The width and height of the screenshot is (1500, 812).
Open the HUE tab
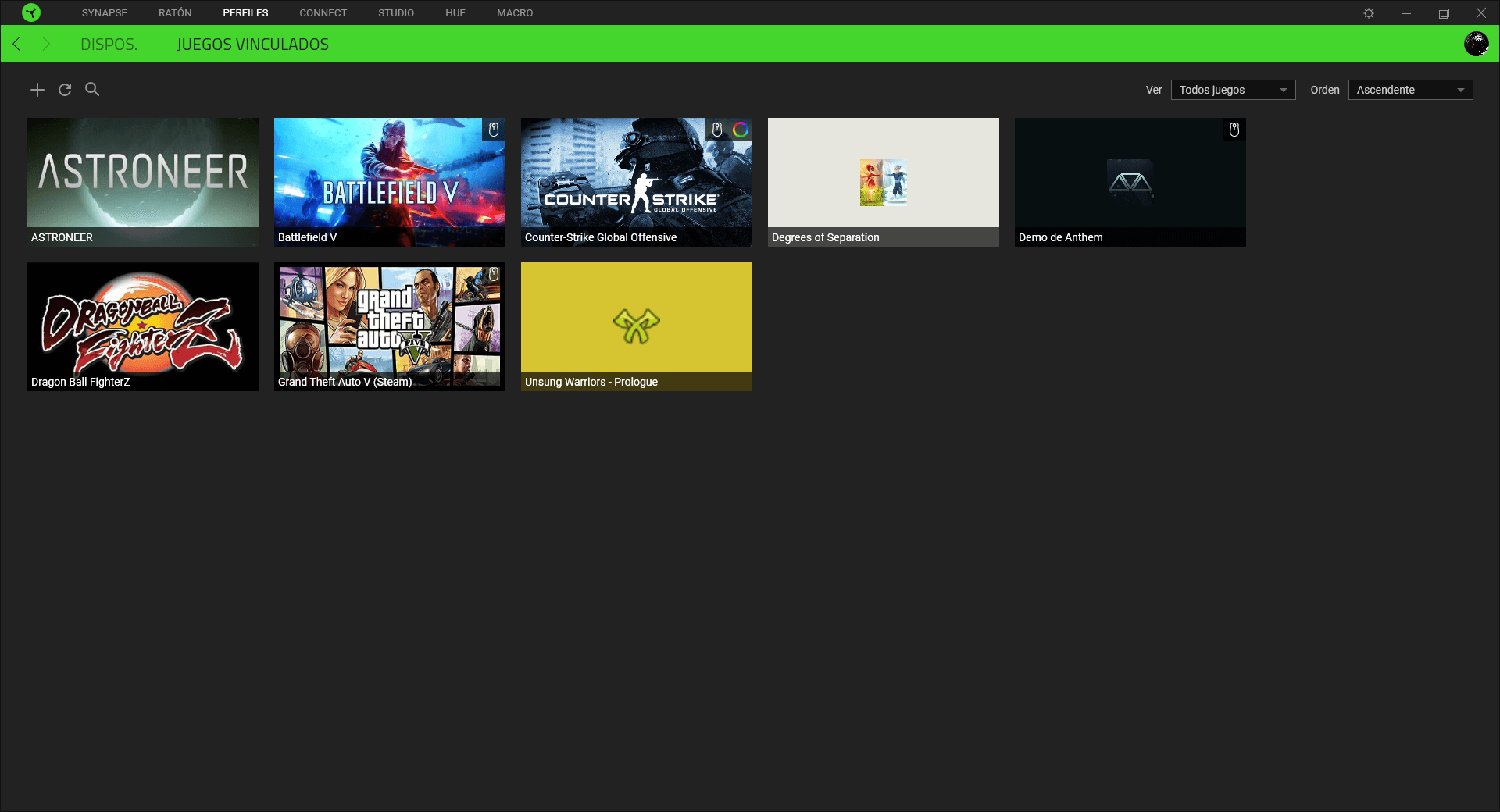pyautogui.click(x=455, y=13)
